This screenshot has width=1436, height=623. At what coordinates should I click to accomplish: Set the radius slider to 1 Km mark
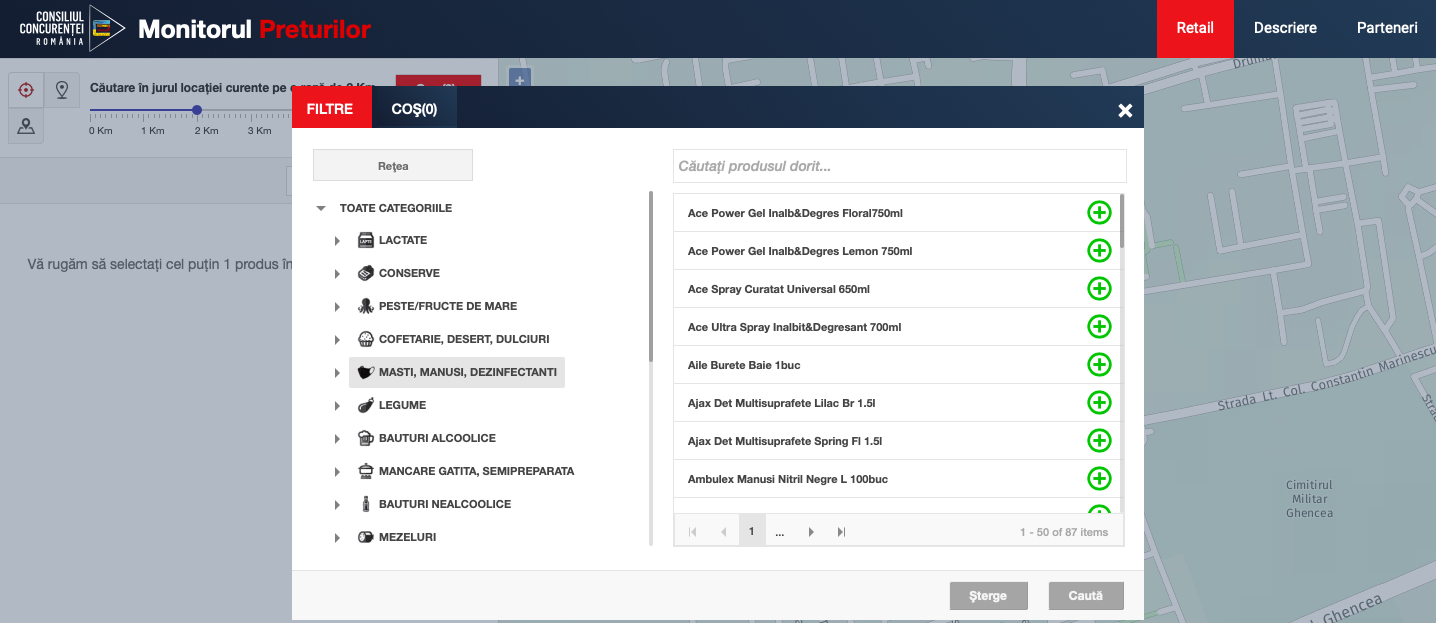tap(152, 131)
